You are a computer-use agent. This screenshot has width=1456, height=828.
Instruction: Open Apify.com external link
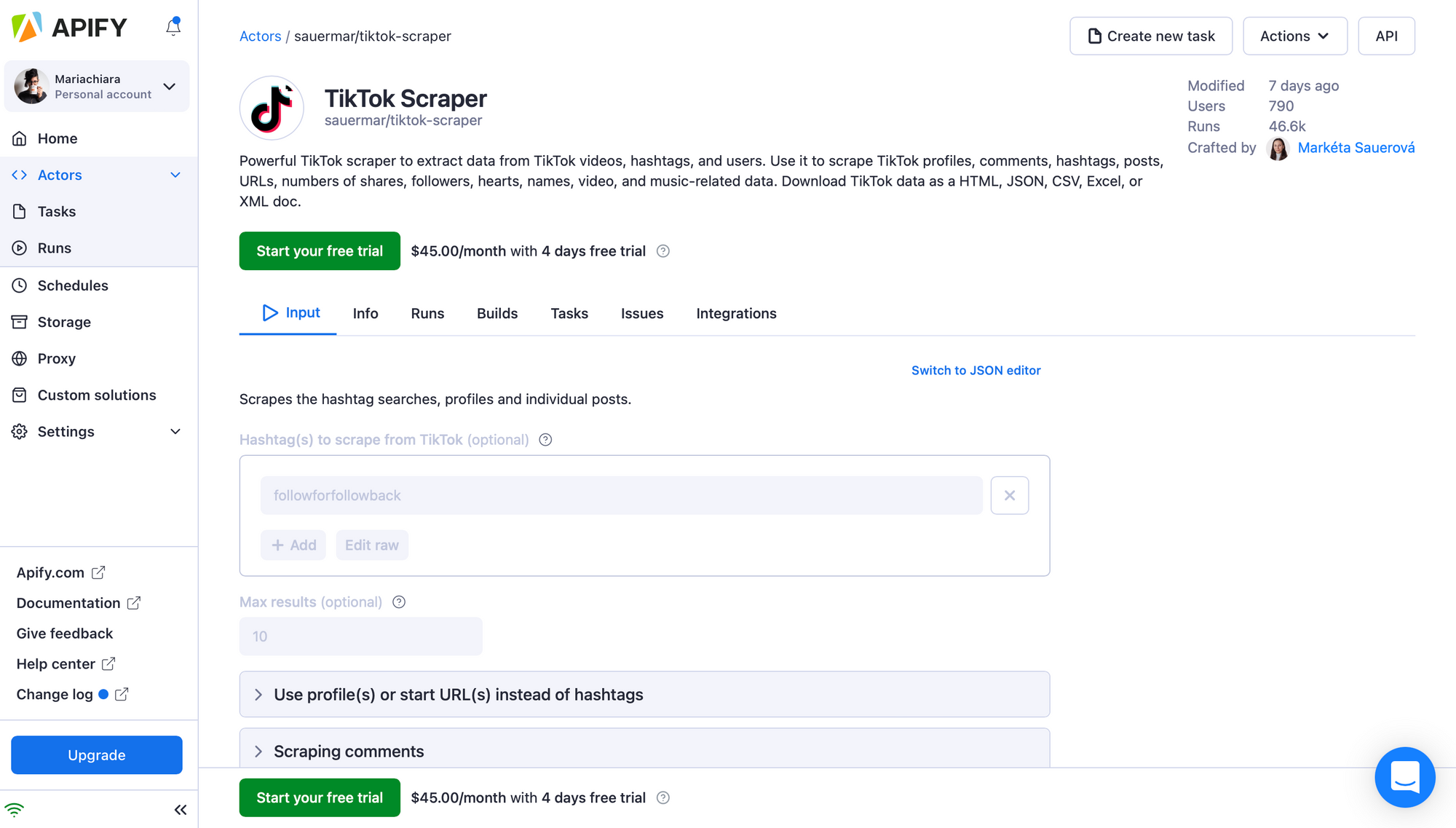[60, 572]
